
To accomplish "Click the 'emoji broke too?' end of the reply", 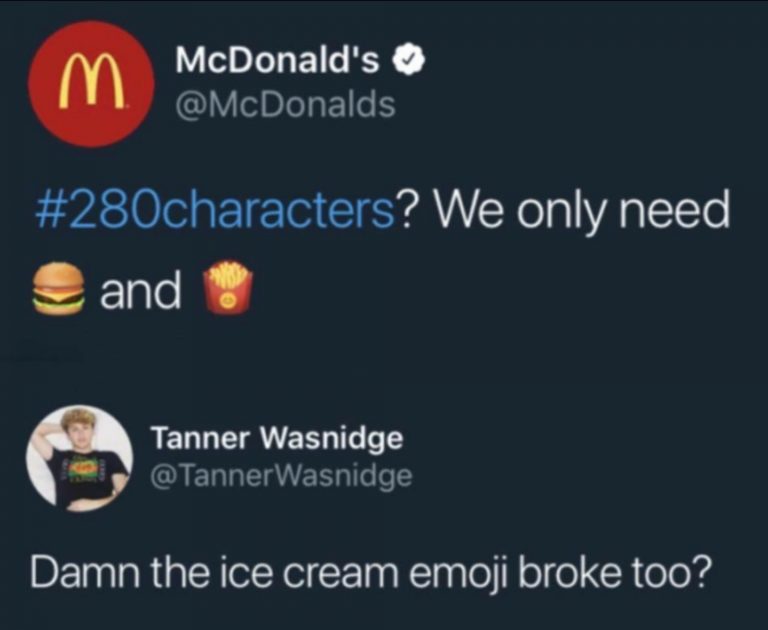I will pyautogui.click(x=557, y=574).
